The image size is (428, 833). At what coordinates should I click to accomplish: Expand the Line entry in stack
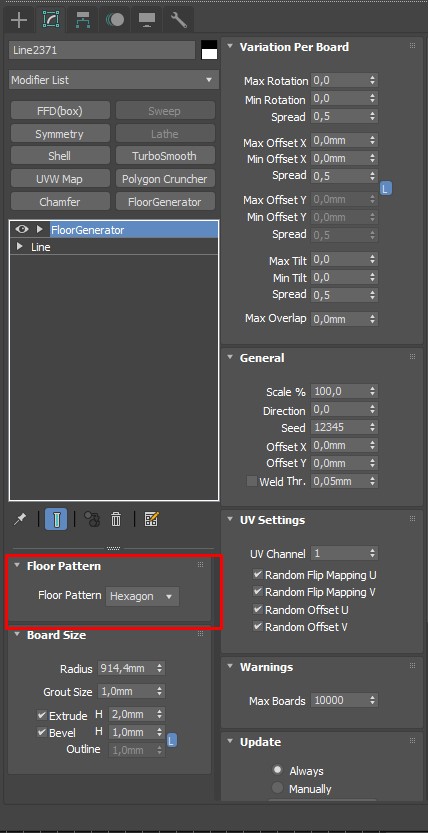pos(20,246)
